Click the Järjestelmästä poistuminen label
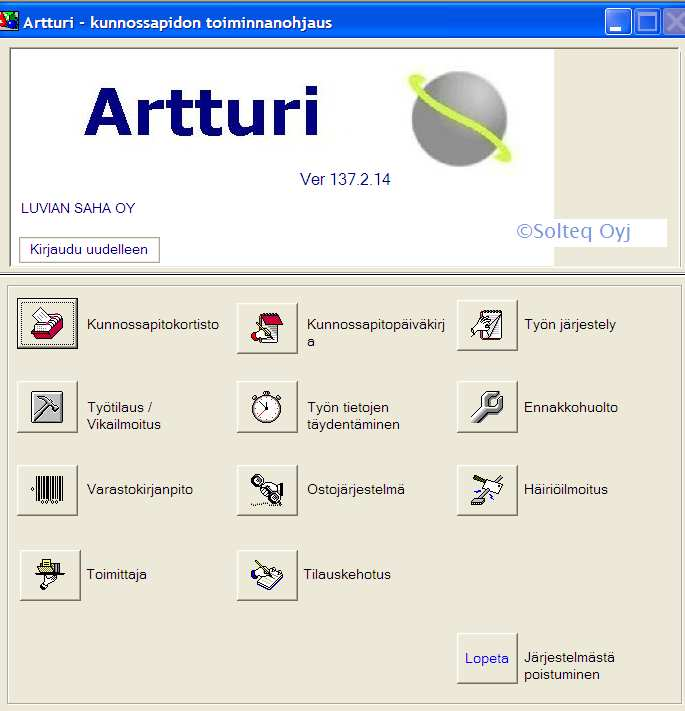Viewport: 685px width, 711px height. click(x=569, y=666)
